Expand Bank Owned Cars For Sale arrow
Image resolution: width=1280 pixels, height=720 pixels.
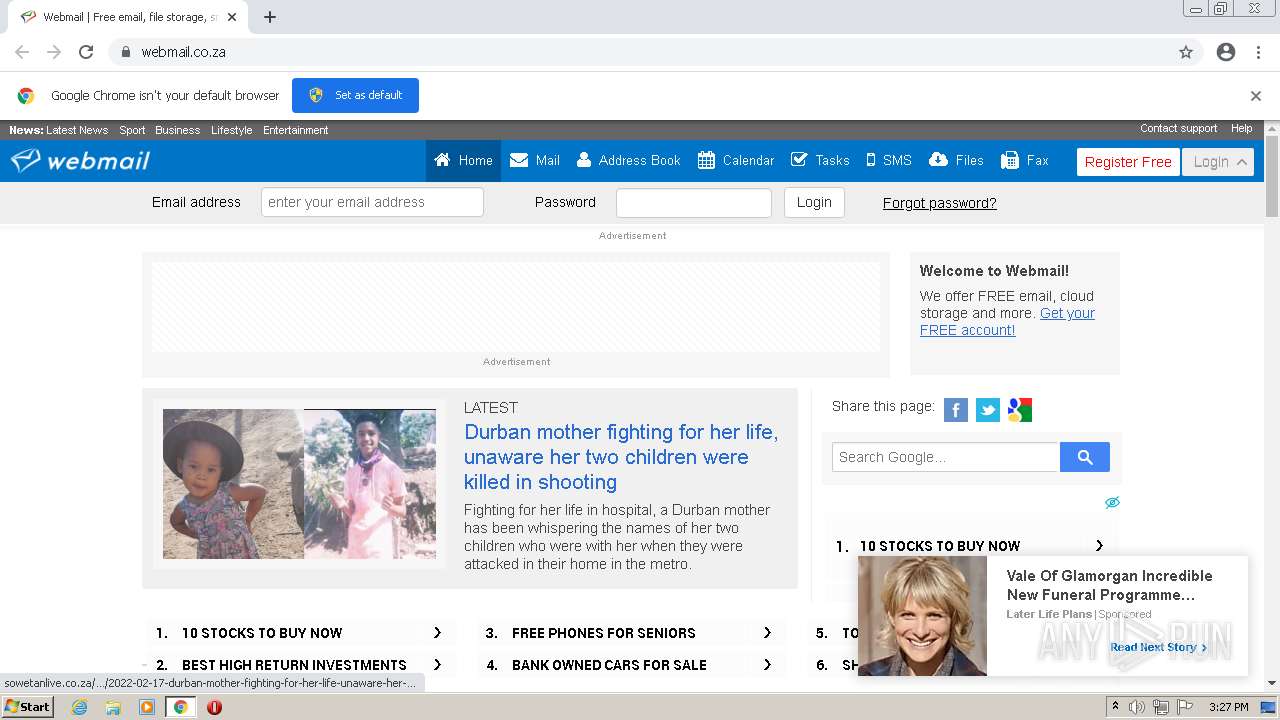[767, 665]
